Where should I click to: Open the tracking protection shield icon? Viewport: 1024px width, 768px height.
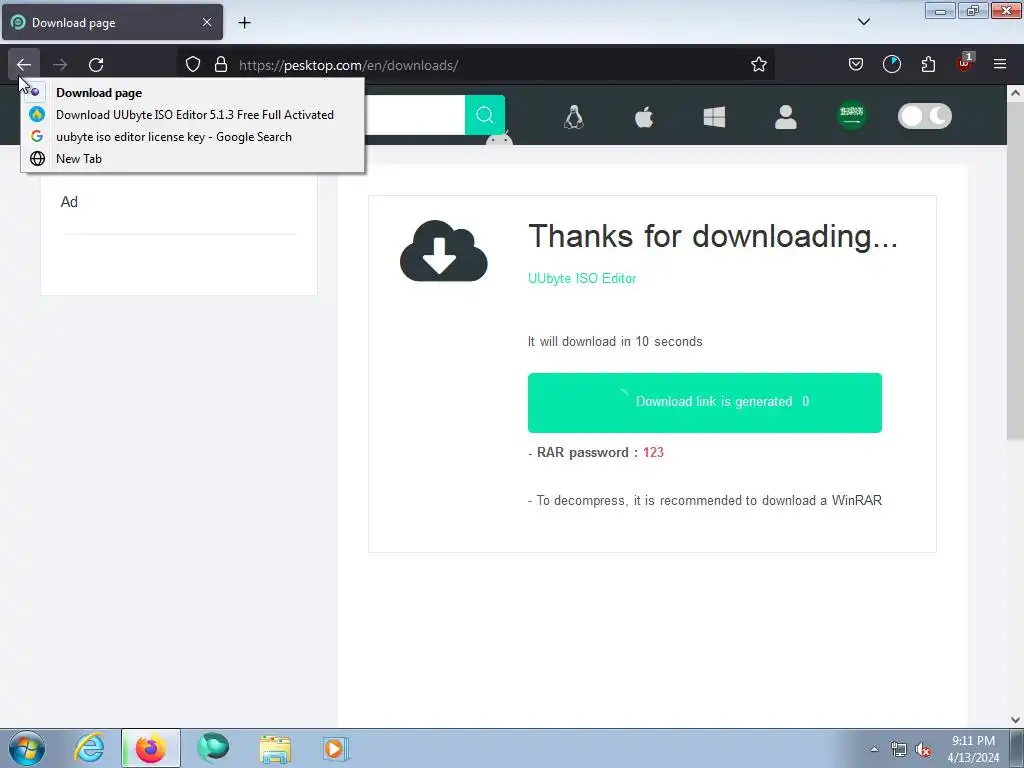coord(193,65)
